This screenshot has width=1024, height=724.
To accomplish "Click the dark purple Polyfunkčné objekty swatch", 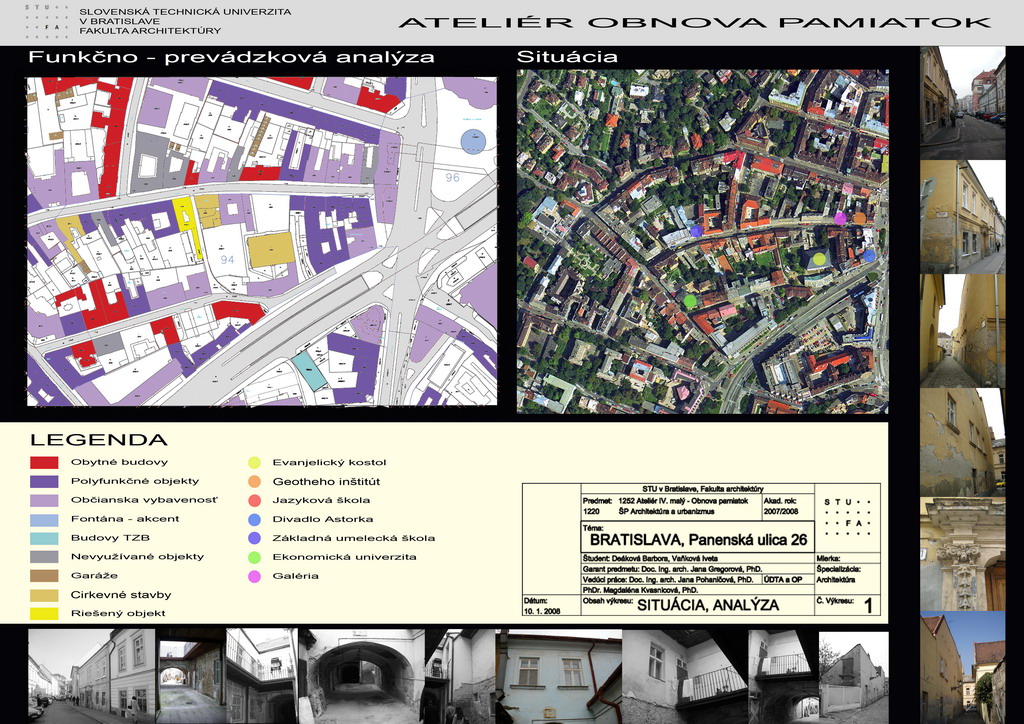I will pos(44,481).
